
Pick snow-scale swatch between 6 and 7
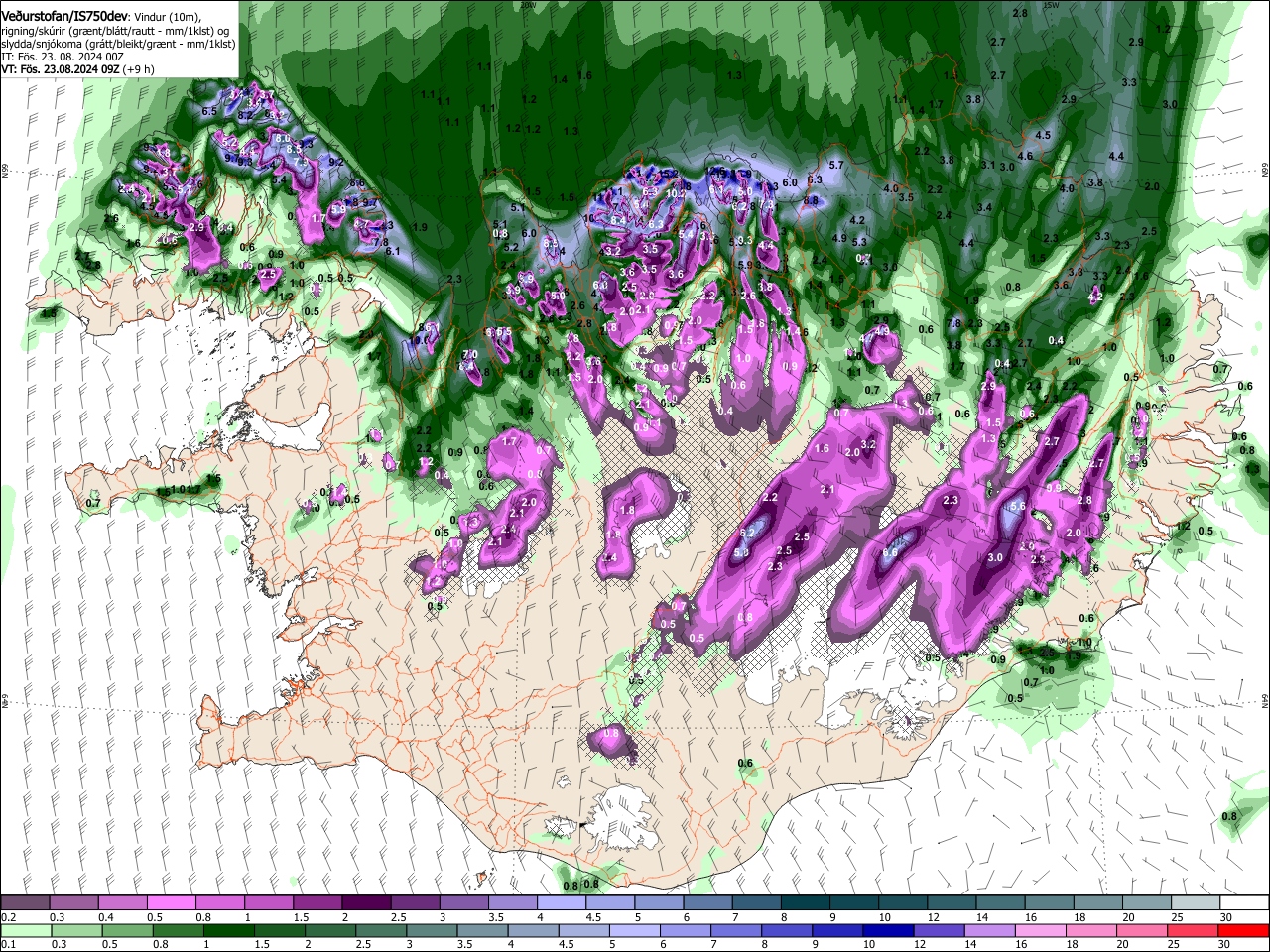coord(707,903)
